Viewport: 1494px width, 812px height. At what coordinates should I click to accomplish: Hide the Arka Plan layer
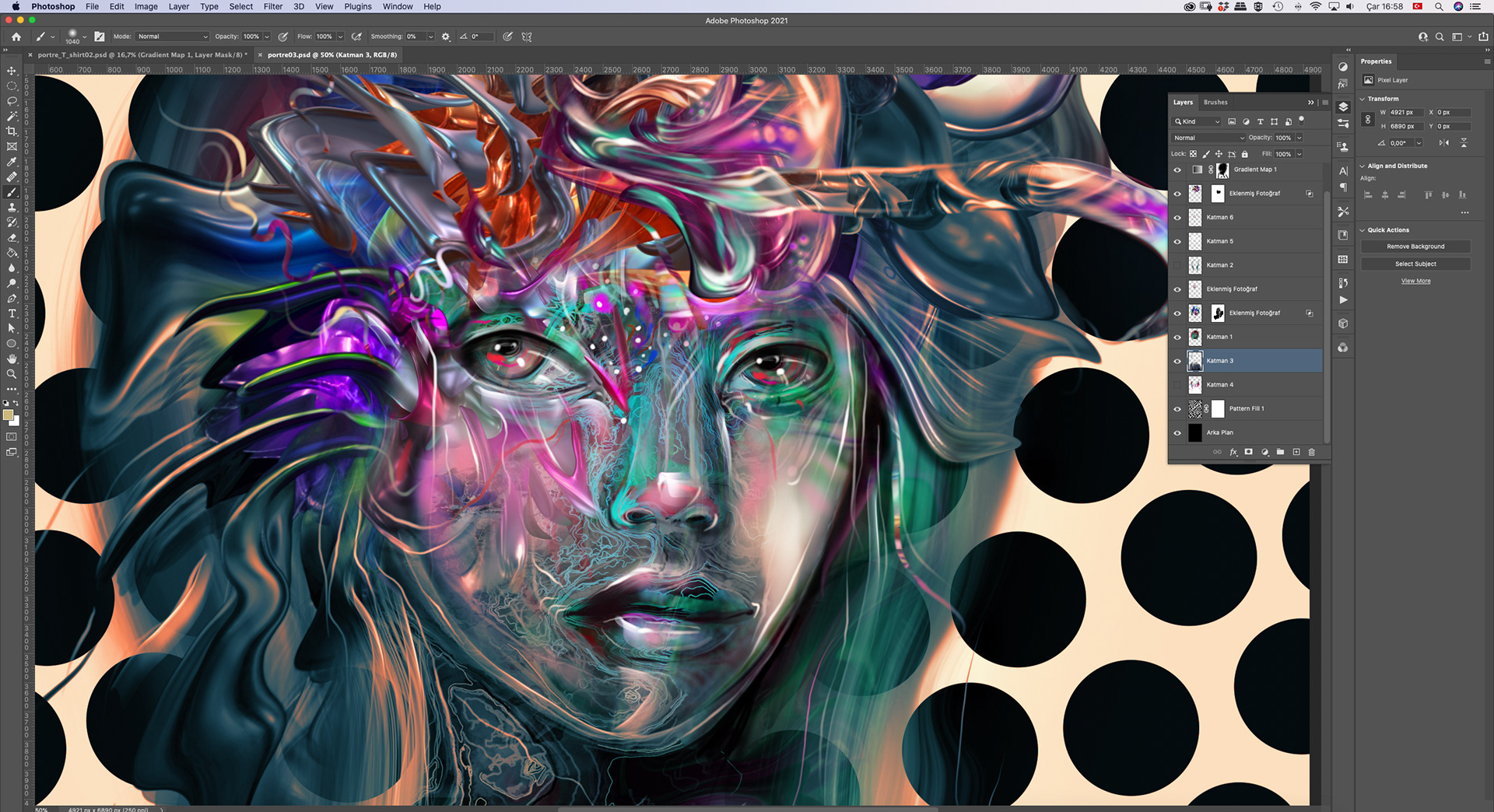[x=1177, y=433]
